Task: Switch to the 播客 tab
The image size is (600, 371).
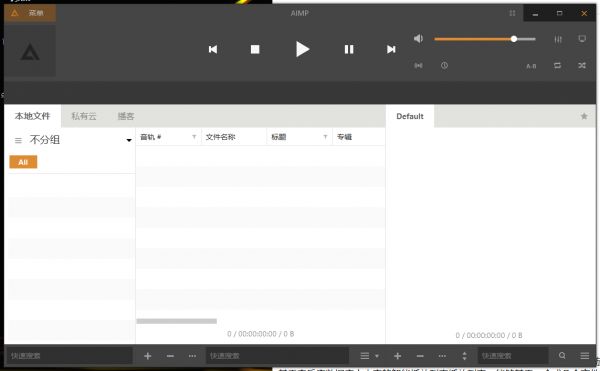Action: click(126, 116)
